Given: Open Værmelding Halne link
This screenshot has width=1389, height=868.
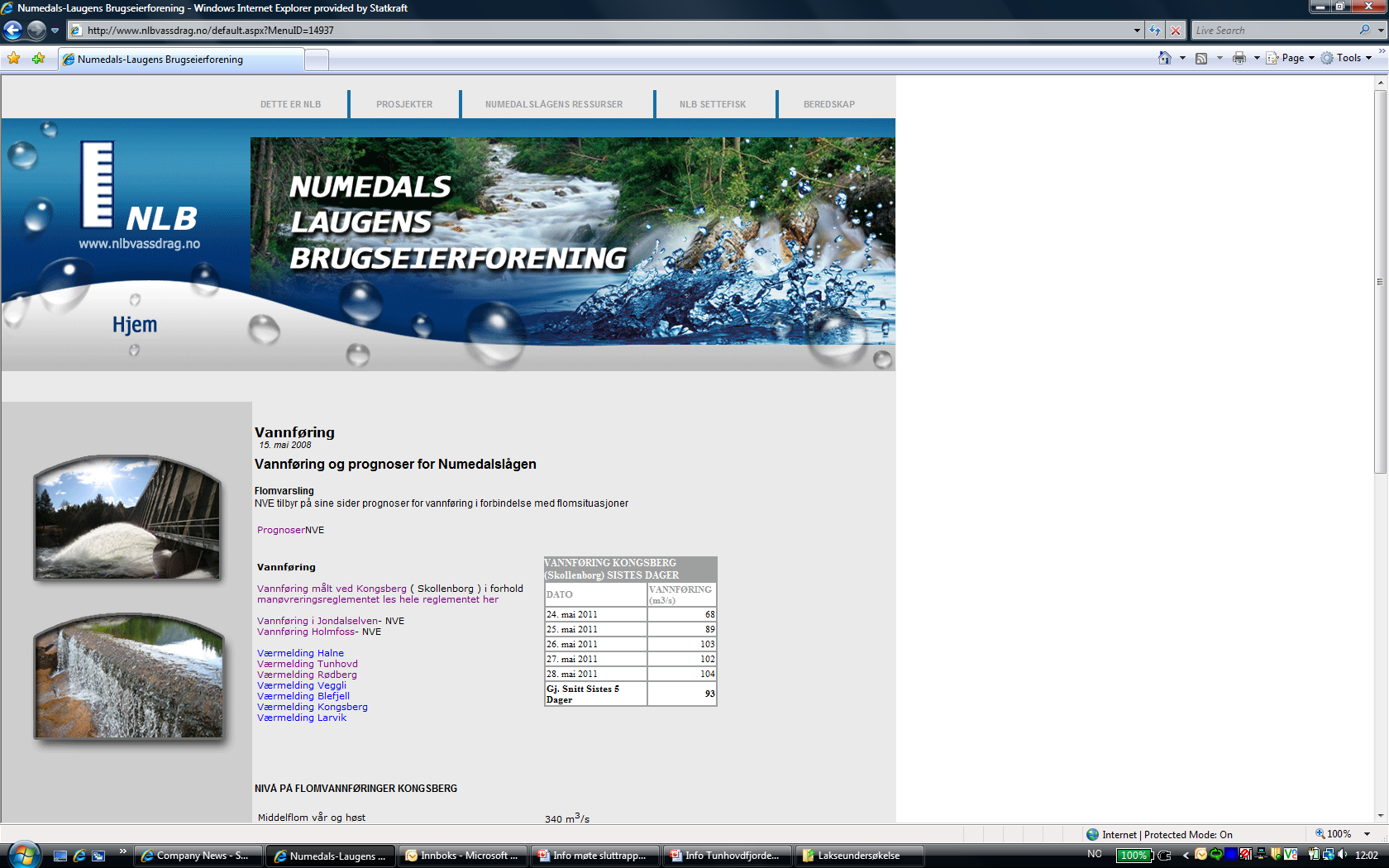Looking at the screenshot, I should 300,653.
